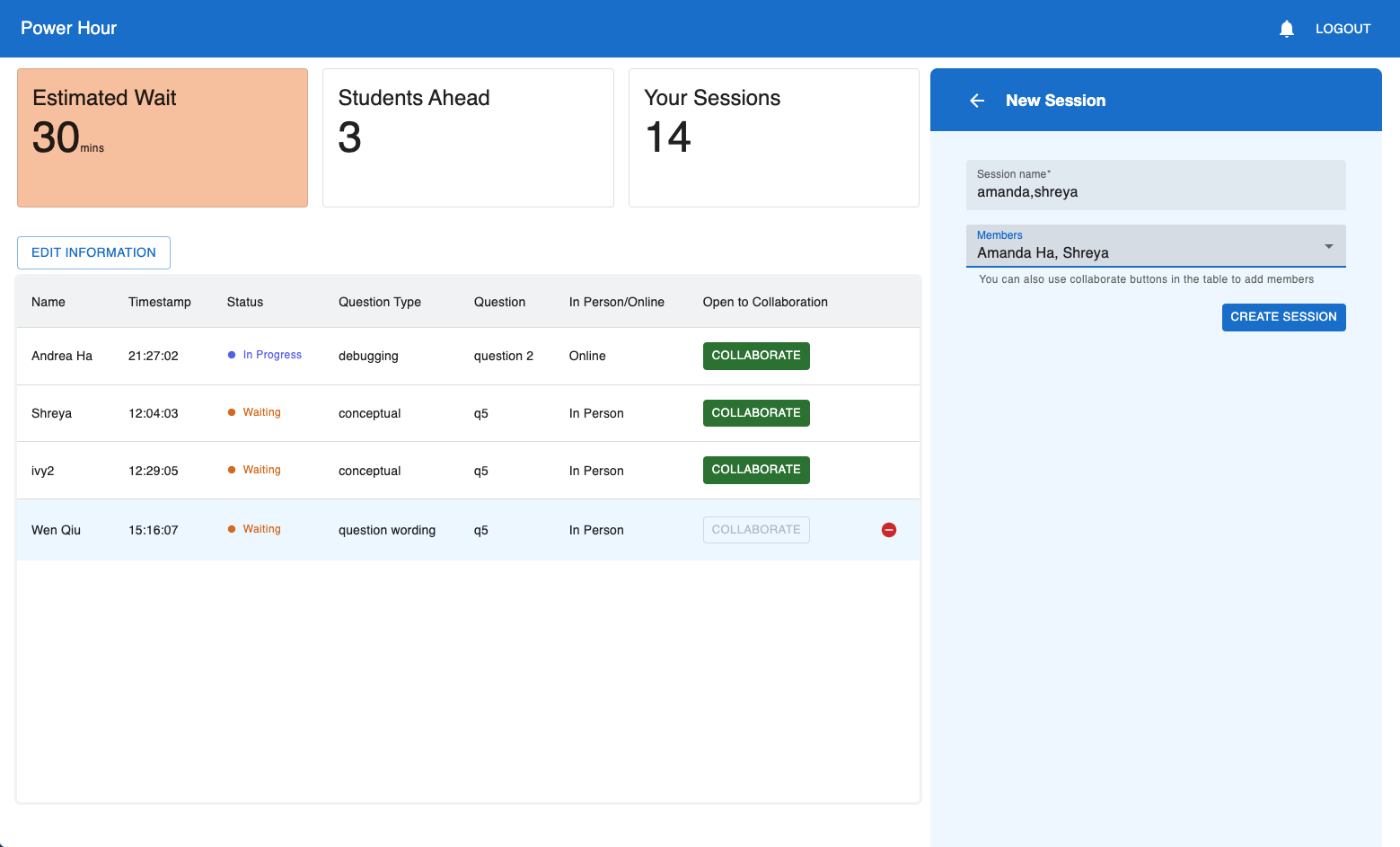Click the New Session panel title
1400x847 pixels.
(x=1055, y=101)
